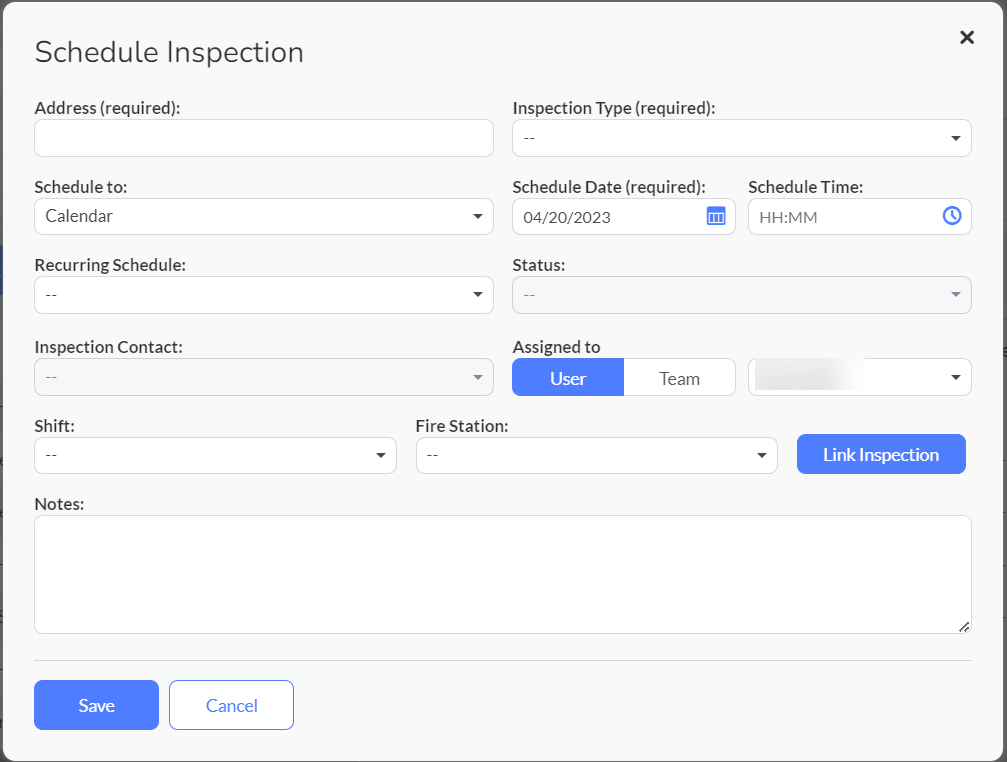Open the Inspection Type dropdown
The height and width of the screenshot is (762, 1007).
(741, 138)
